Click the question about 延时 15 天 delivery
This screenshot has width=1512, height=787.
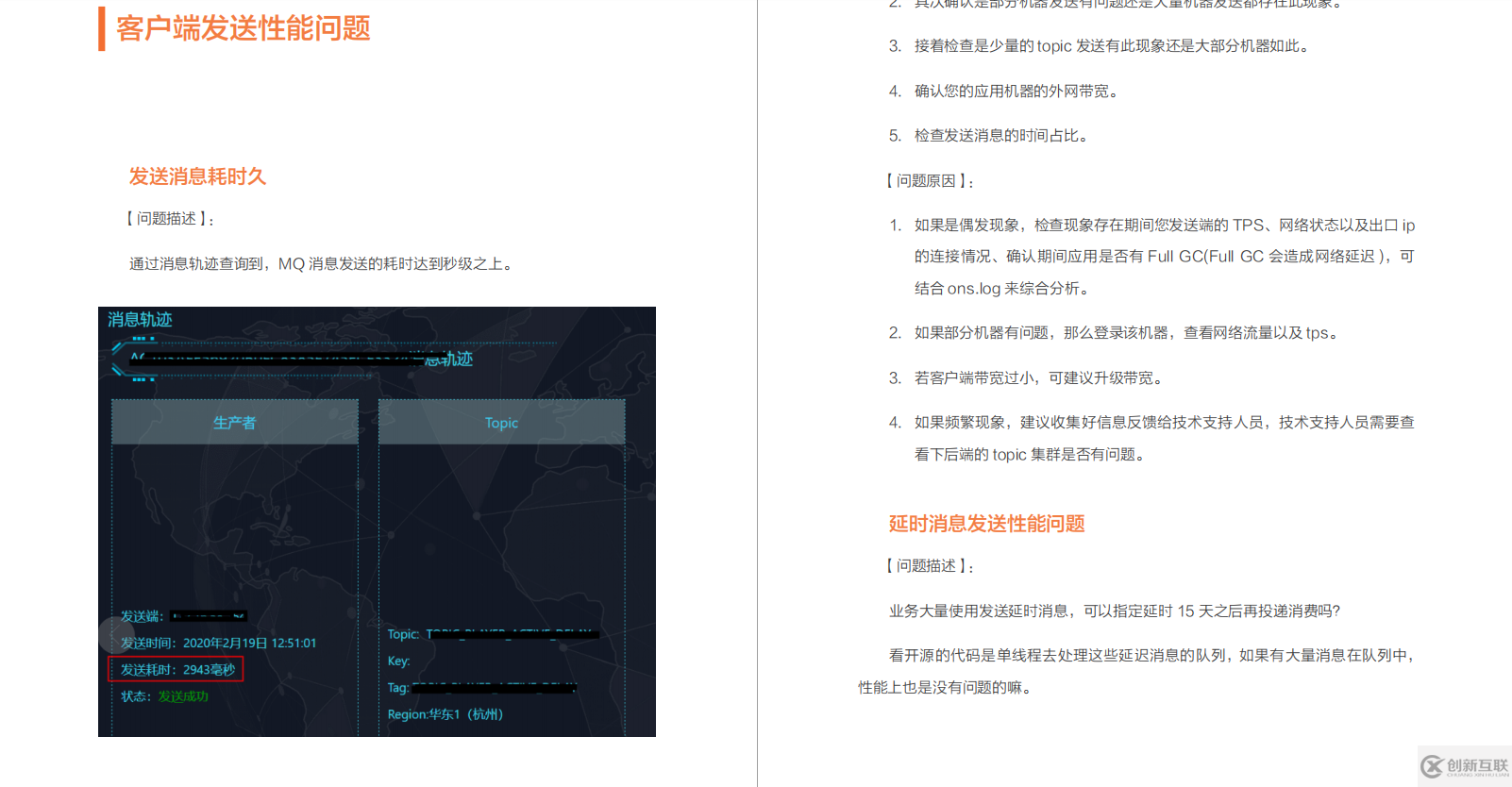tap(1114, 611)
